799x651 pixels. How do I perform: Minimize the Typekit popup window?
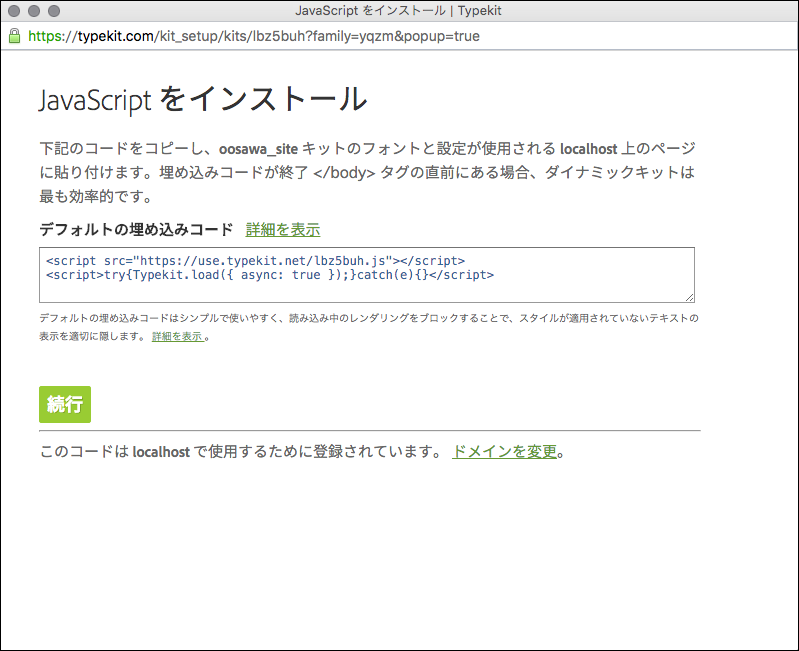click(x=34, y=11)
